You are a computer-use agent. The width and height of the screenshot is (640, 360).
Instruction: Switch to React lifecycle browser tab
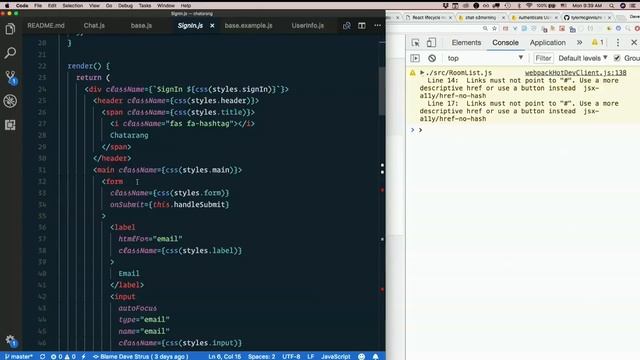coord(429,18)
